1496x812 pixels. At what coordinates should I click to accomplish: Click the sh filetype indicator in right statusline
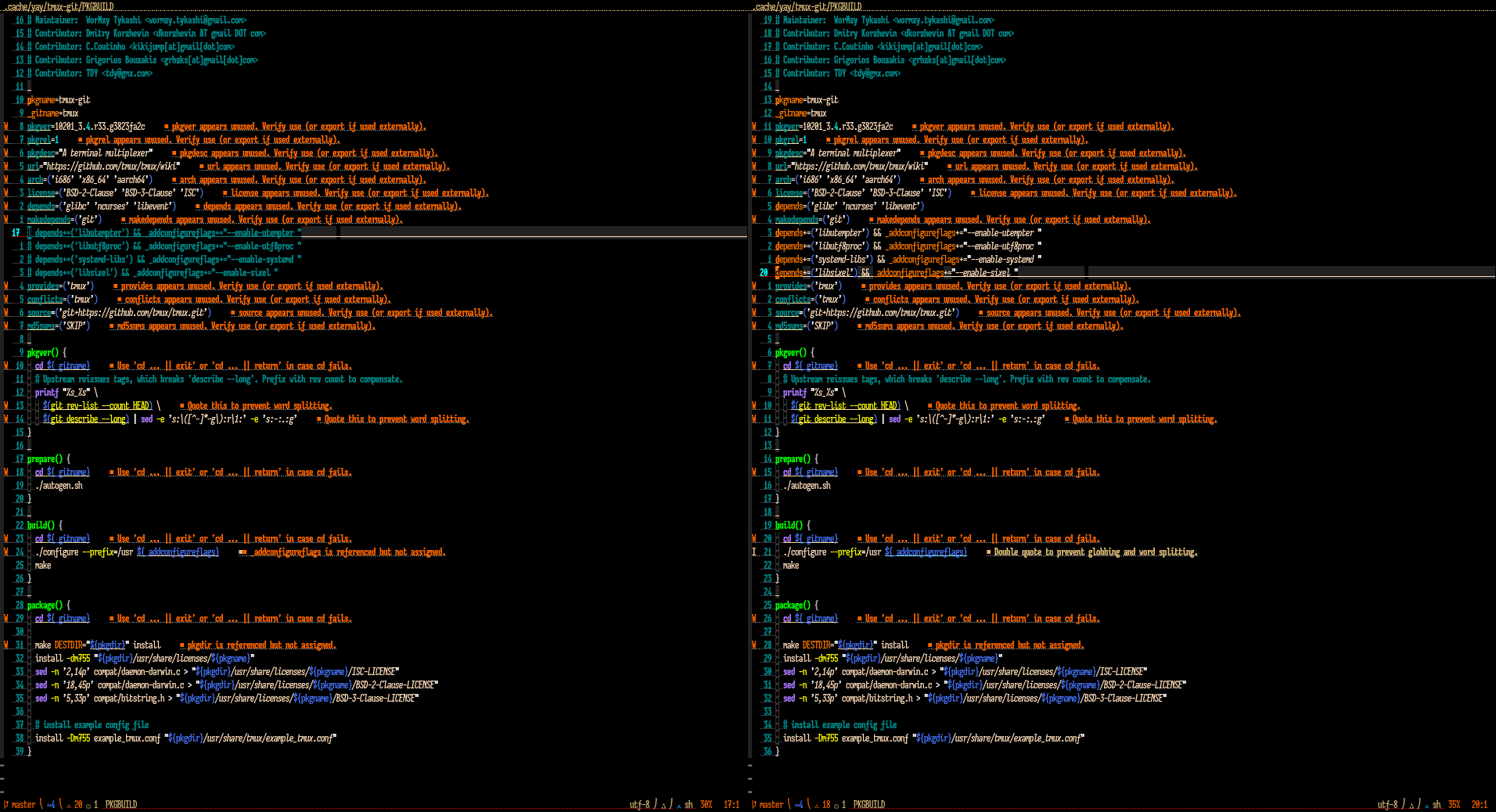(x=1437, y=804)
